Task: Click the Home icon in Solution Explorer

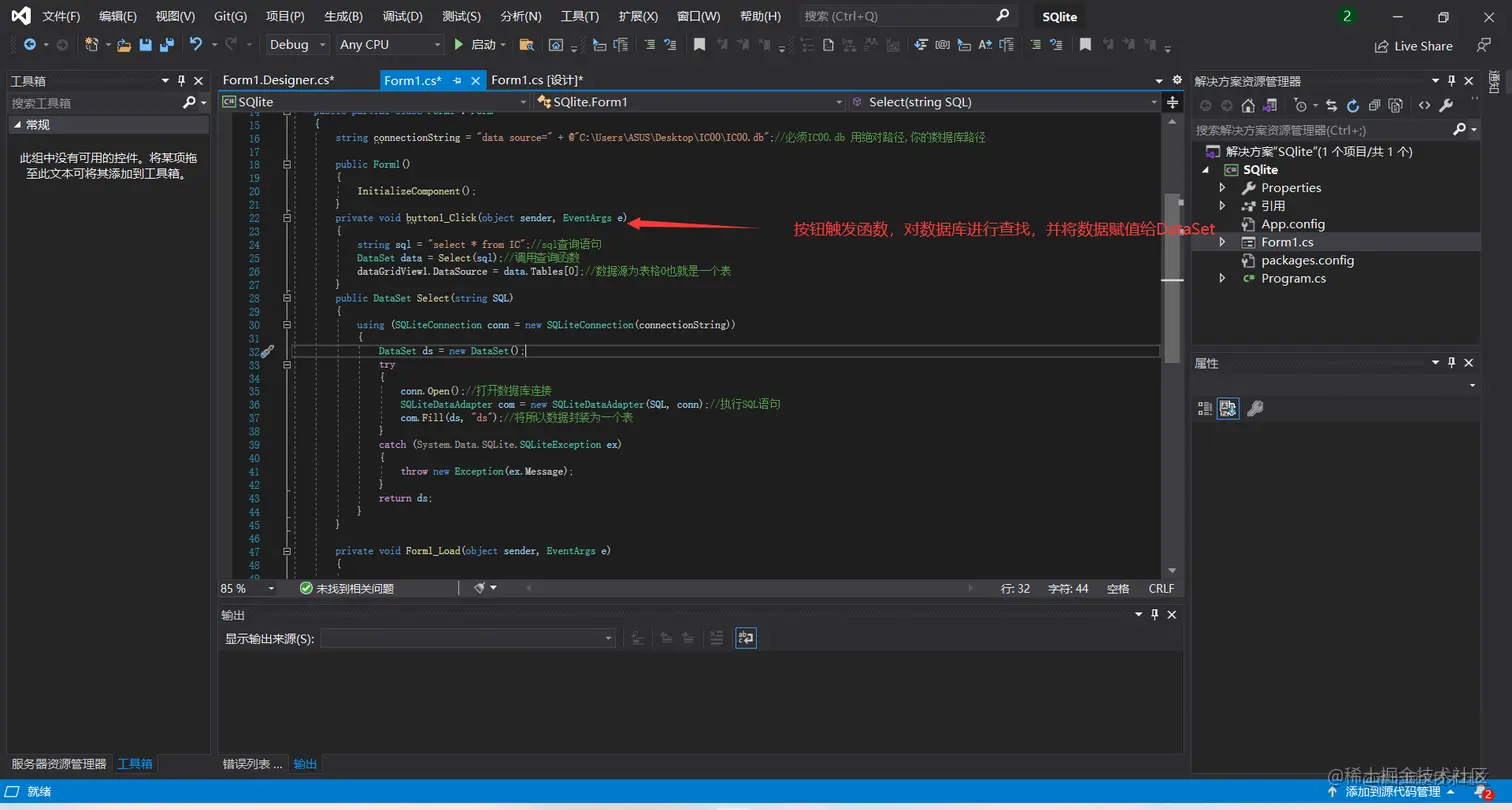Action: click(1247, 105)
